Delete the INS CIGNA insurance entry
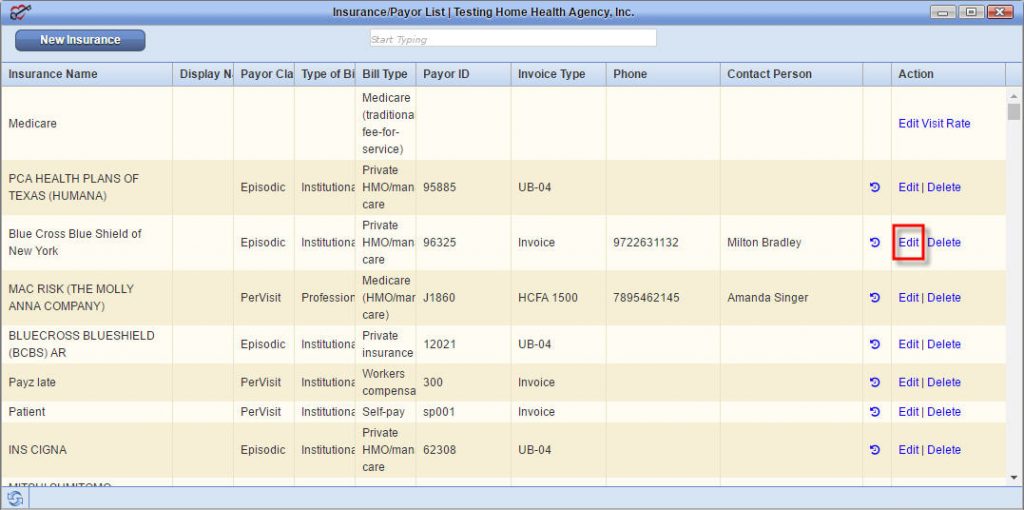 tap(944, 450)
